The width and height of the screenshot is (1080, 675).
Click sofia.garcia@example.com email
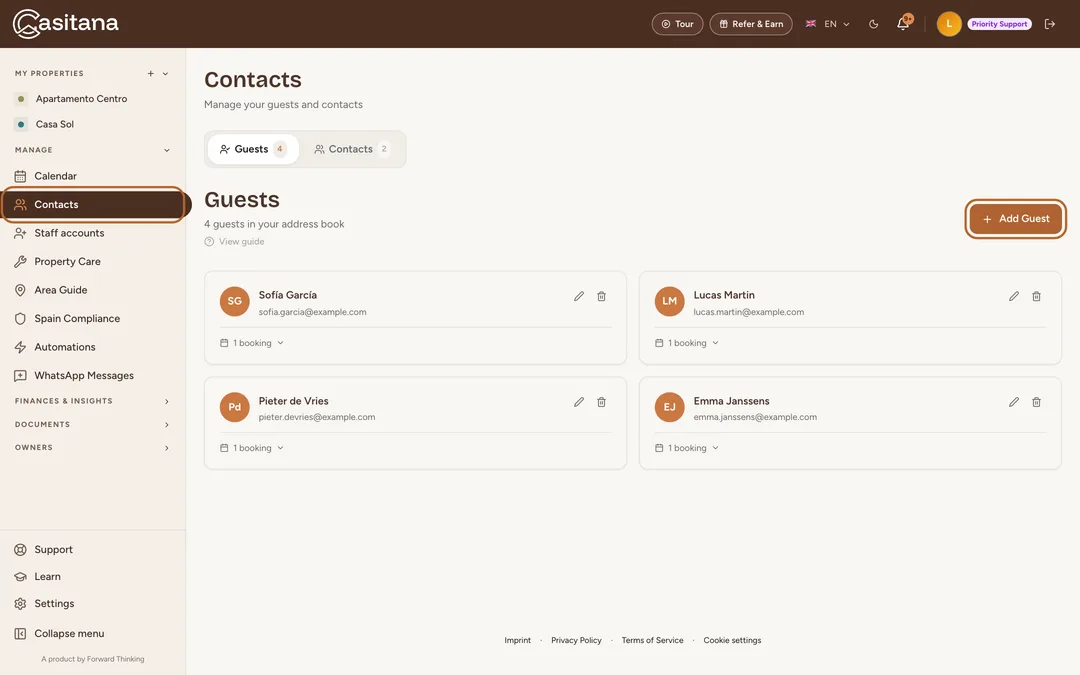click(312, 312)
